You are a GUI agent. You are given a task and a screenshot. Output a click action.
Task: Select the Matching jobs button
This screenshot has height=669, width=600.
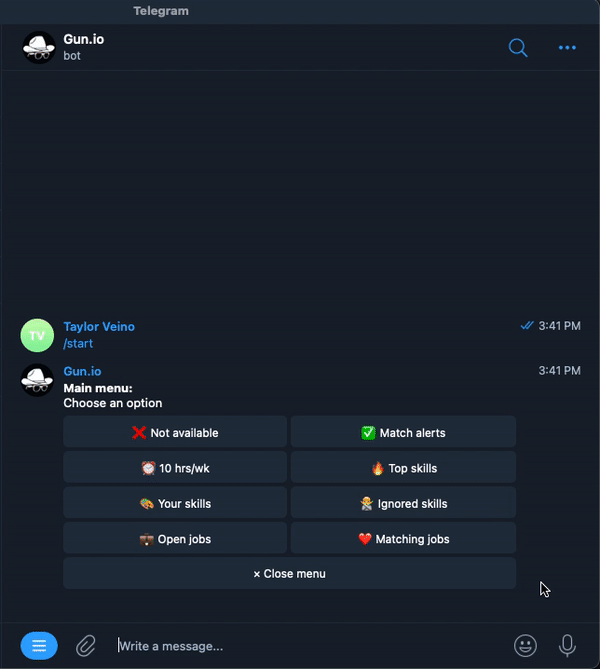403,538
